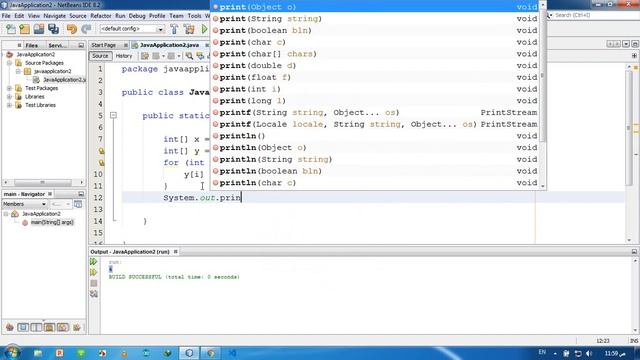640x360 pixels.
Task: Click the Stop icon in Output panel
Action: (94, 283)
